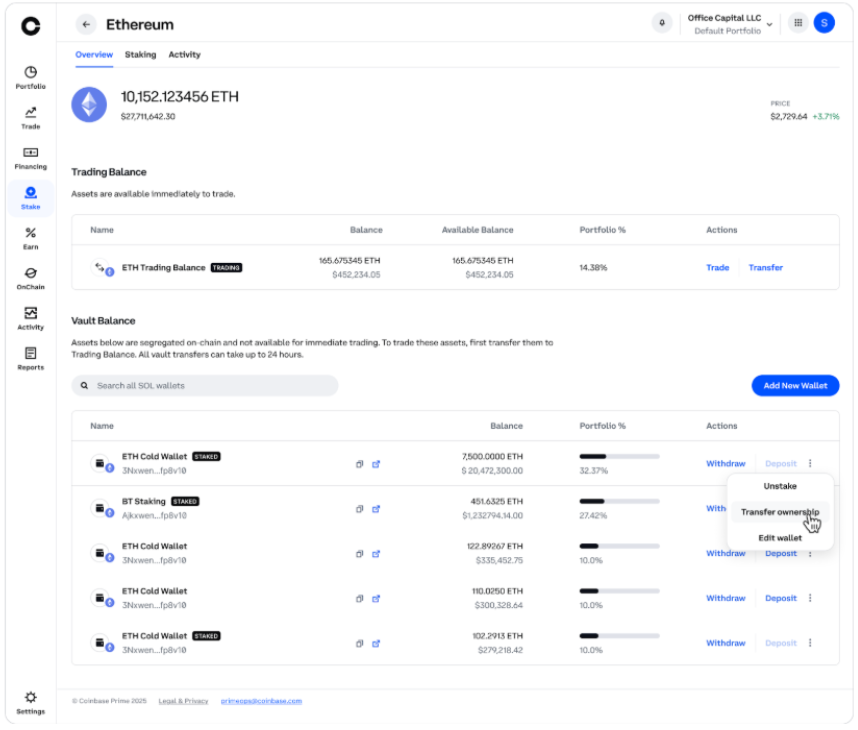Click the search magnifier icon
This screenshot has width=858, height=730.
pyautogui.click(x=84, y=386)
